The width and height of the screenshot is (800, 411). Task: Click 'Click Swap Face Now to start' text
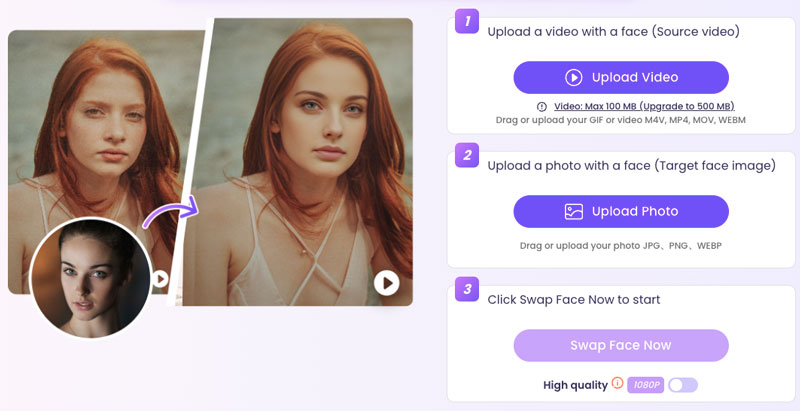573,299
